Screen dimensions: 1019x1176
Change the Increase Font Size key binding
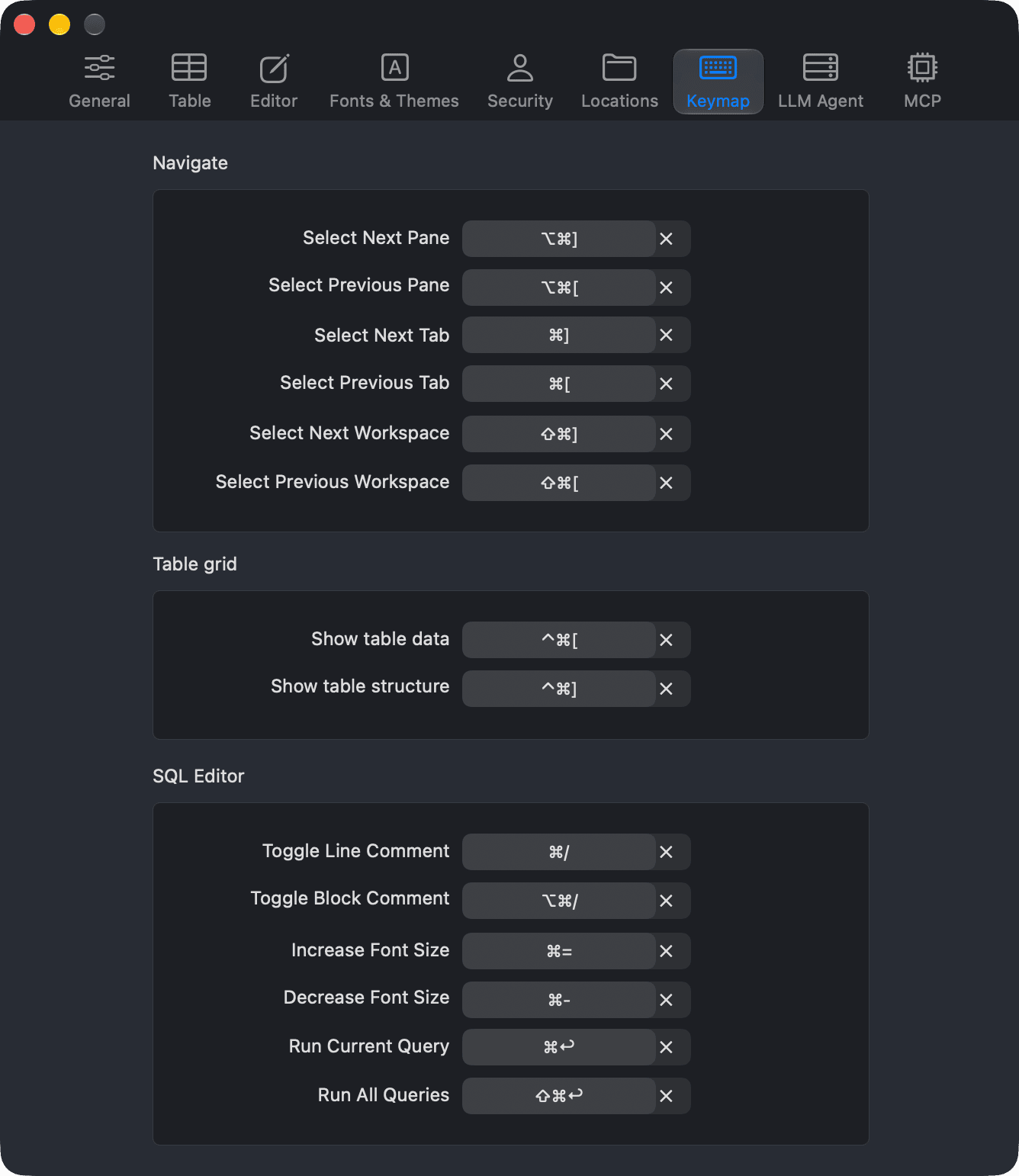559,951
